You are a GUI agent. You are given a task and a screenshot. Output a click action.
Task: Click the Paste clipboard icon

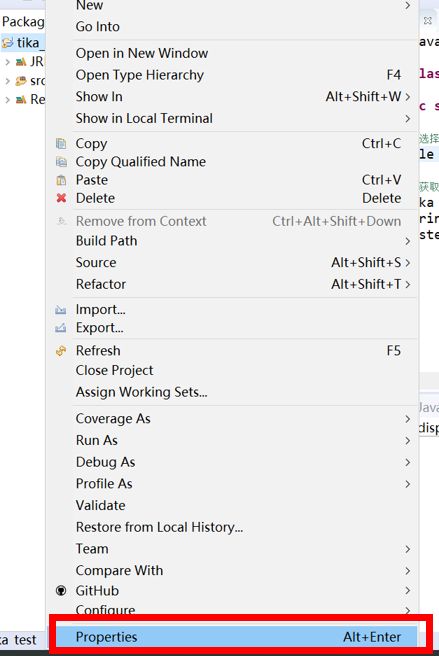click(61, 180)
